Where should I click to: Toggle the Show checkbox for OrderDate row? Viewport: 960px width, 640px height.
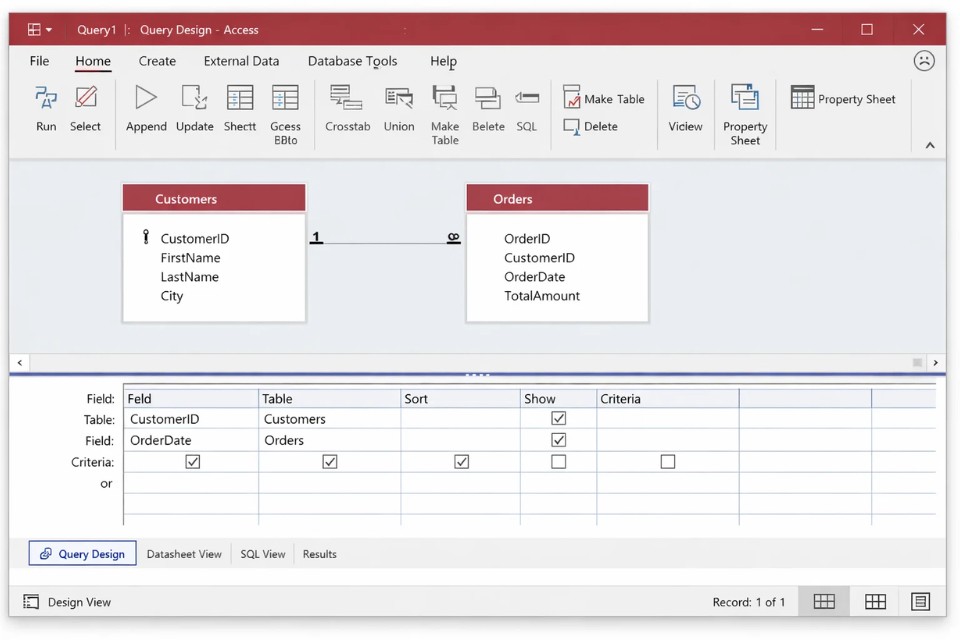[x=559, y=440]
